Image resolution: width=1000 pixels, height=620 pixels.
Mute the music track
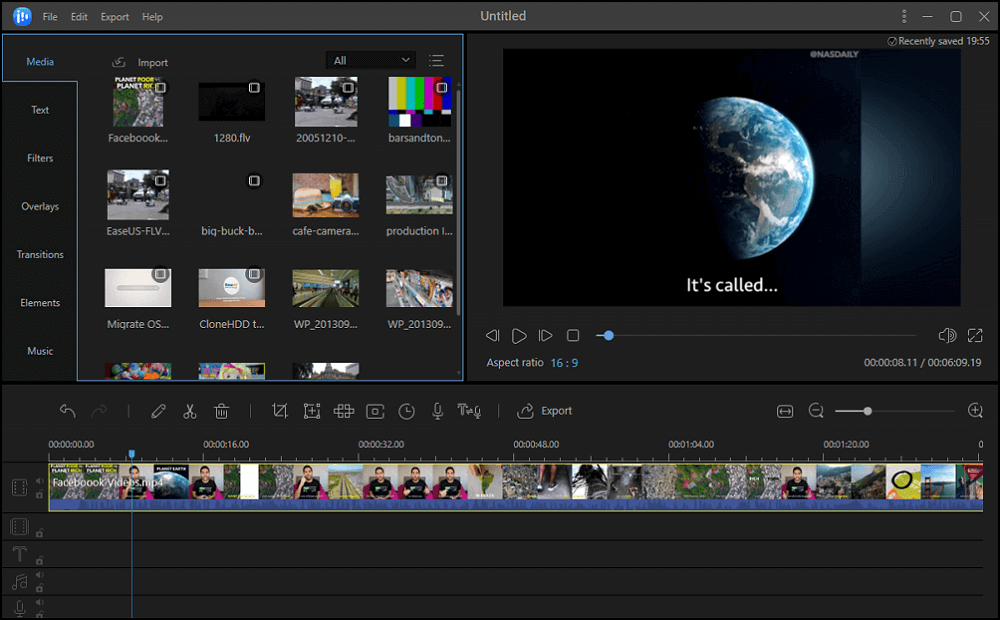point(40,575)
